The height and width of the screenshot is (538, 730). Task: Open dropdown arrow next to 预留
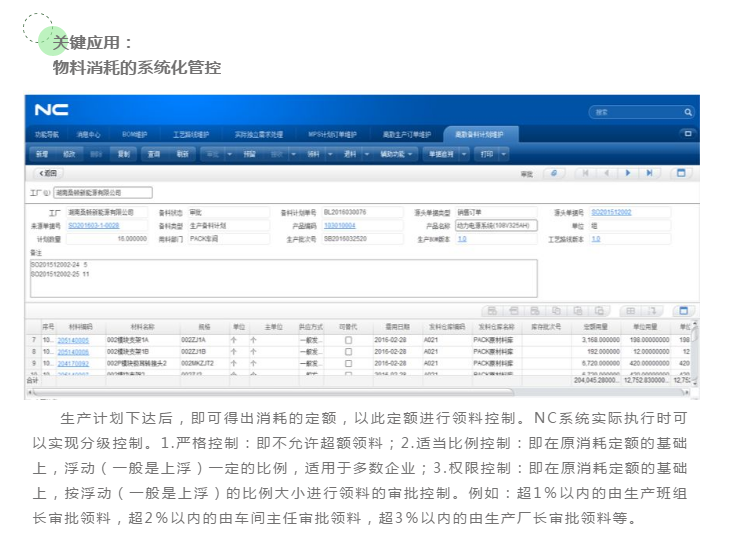tap(230, 154)
